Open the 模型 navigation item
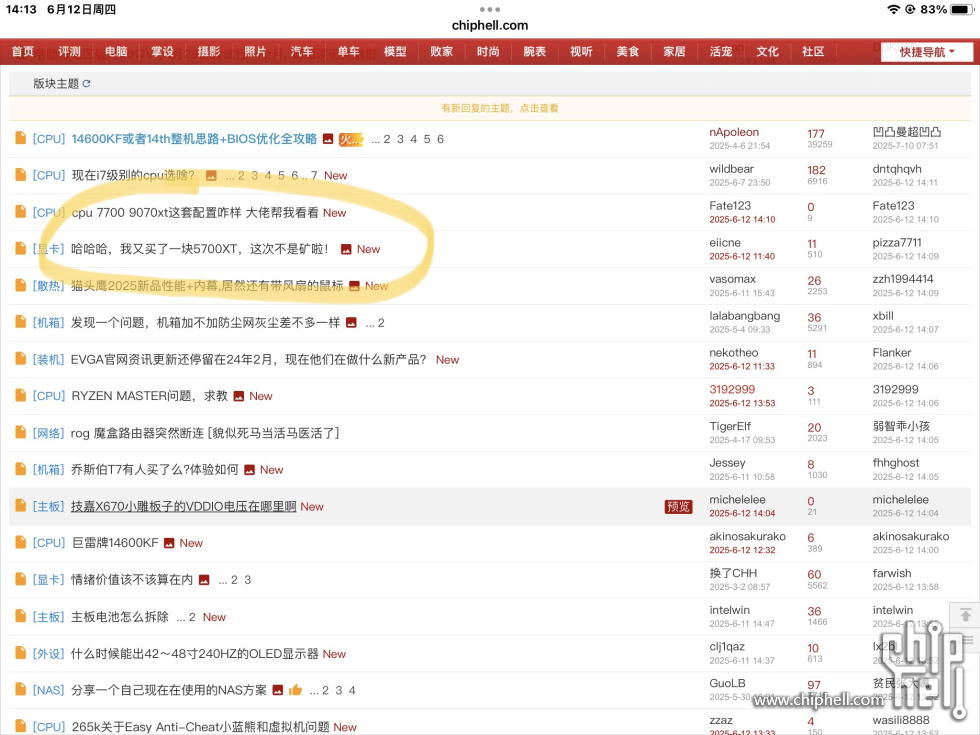The image size is (980, 735). click(395, 51)
